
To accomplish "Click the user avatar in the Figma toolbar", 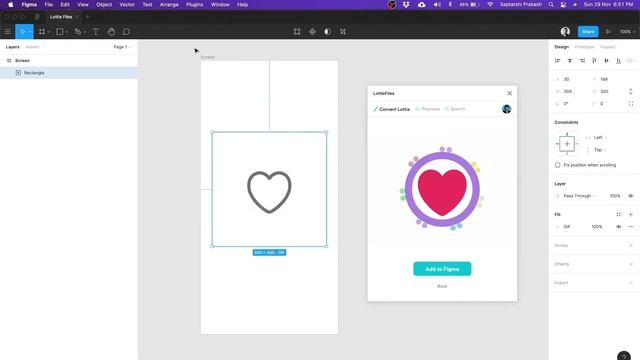I will (565, 31).
